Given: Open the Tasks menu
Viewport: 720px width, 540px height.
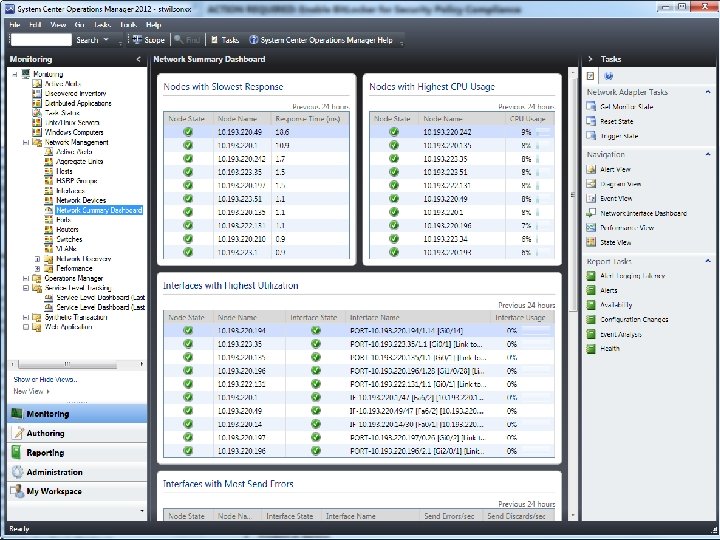Looking at the screenshot, I should [103, 25].
